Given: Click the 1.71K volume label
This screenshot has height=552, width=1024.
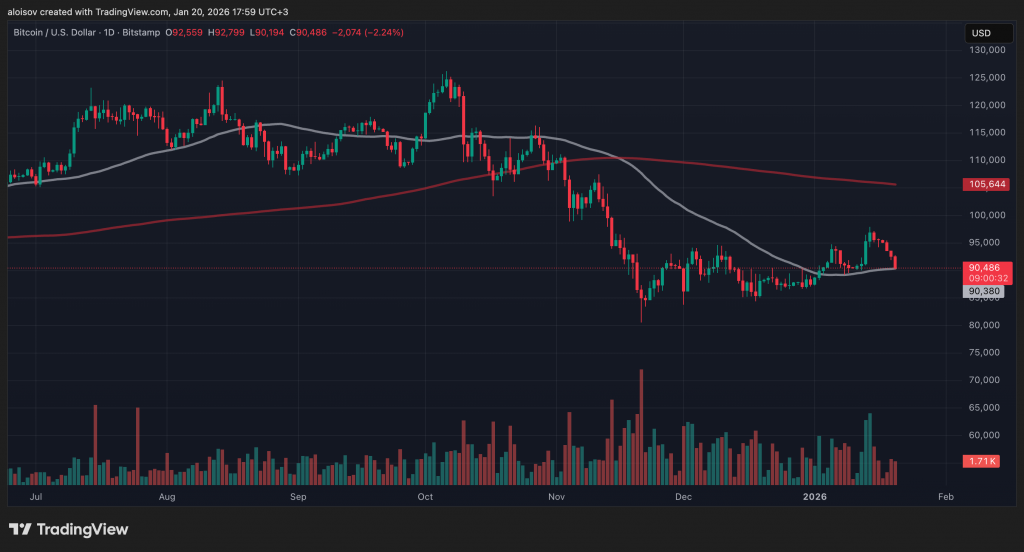Looking at the screenshot, I should pyautogui.click(x=980, y=461).
